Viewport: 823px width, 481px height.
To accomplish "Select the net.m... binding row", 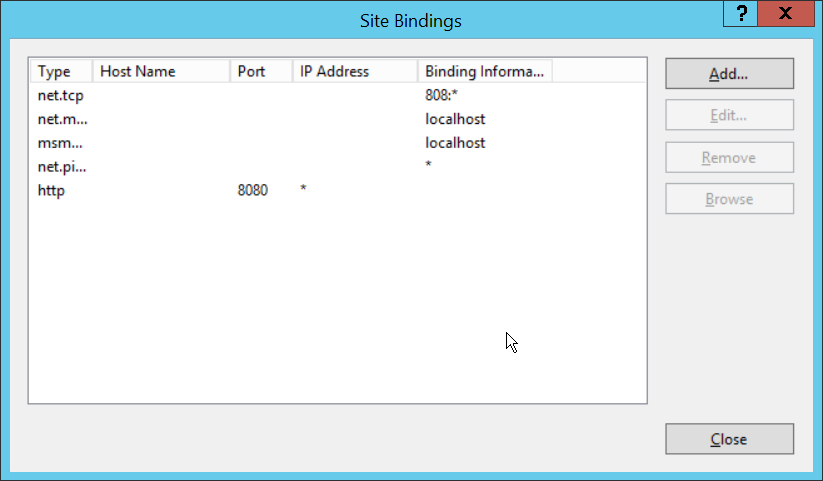I will tap(62, 119).
